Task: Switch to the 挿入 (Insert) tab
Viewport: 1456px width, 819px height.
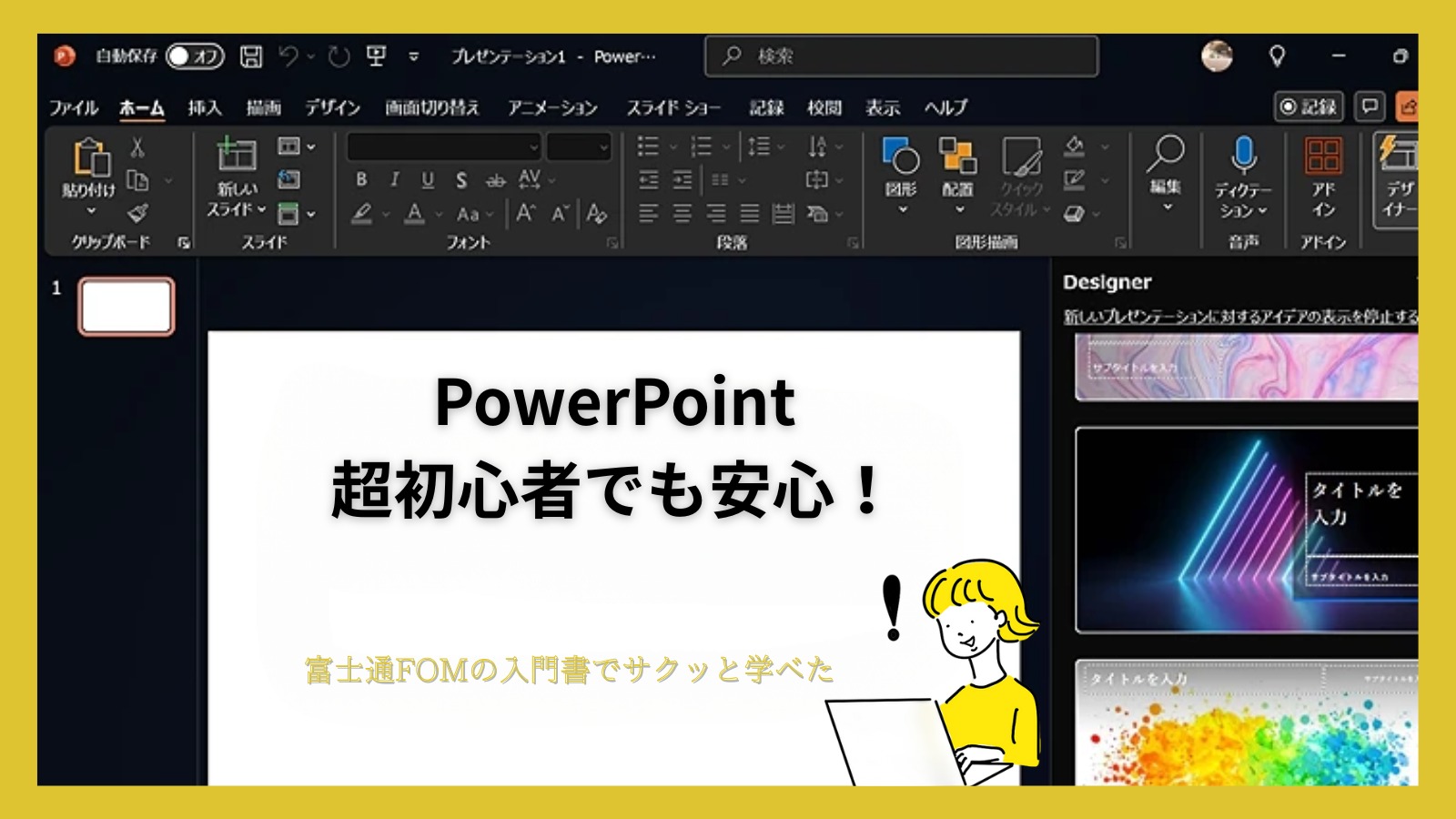Action: [x=205, y=107]
